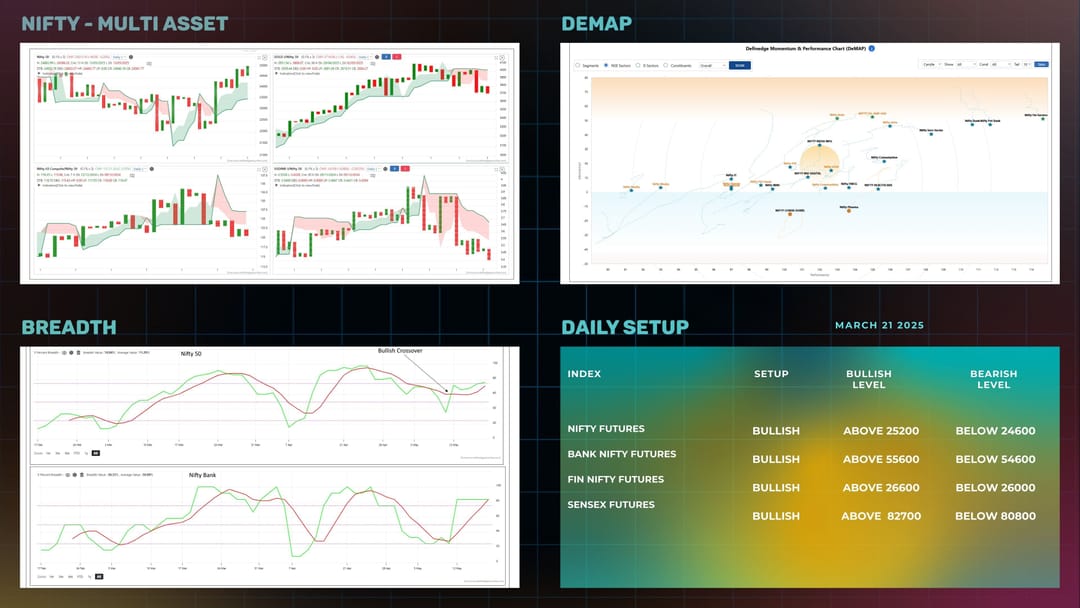Viewport: 1080px width, 608px height.
Task: Click the blue button on the Gold ratio chart header
Action: click(386, 56)
